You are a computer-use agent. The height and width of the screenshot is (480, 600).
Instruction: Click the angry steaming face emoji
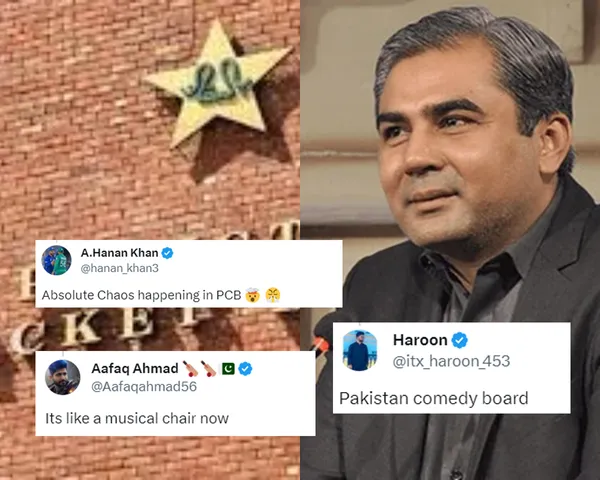pos(273,295)
